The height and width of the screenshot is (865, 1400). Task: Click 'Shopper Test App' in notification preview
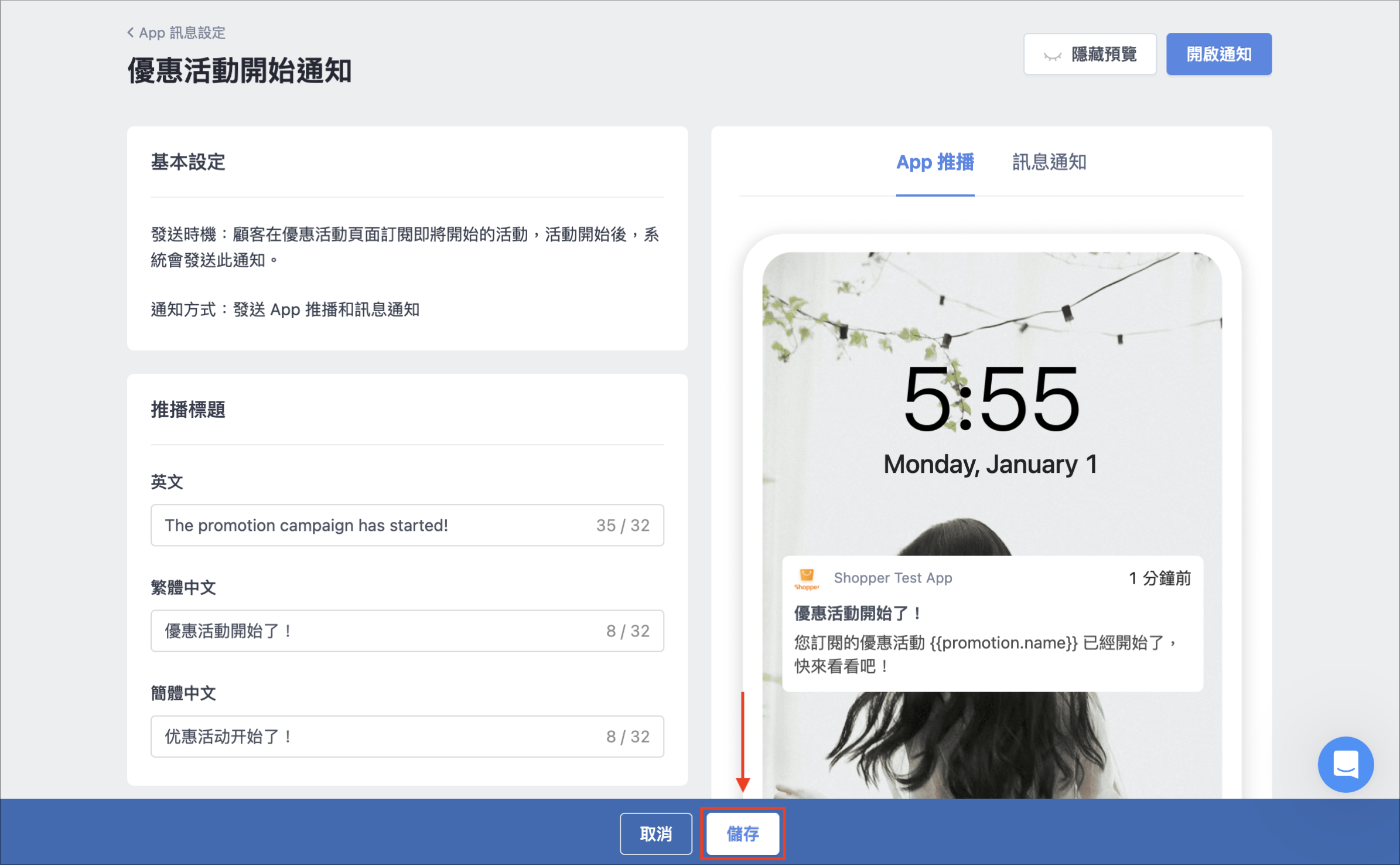[893, 578]
